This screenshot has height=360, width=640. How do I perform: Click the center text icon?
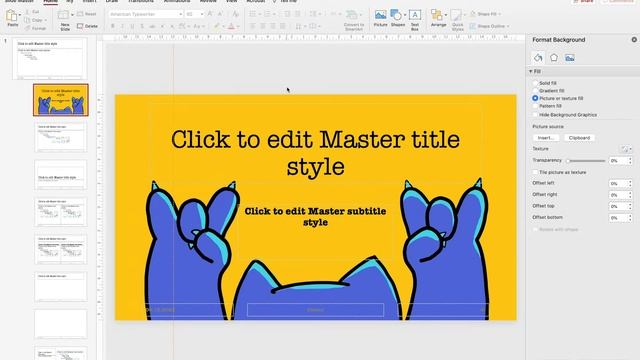pyautogui.click(x=263, y=26)
